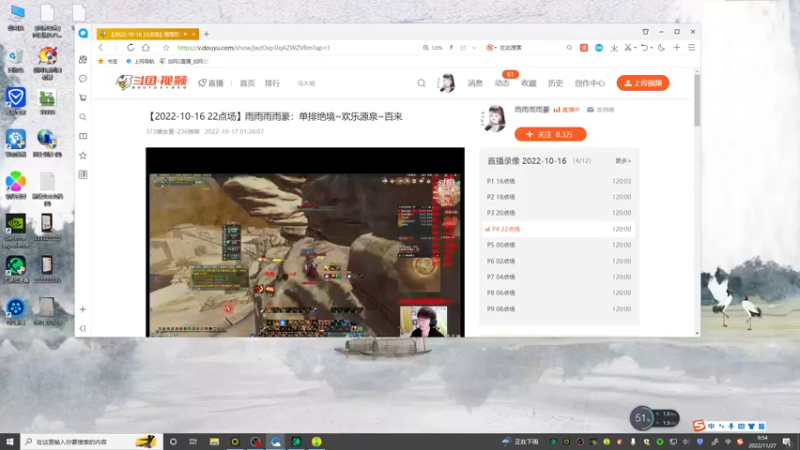The image size is (800, 450).
Task: Play recording P3 20点场
Action: (x=559, y=213)
